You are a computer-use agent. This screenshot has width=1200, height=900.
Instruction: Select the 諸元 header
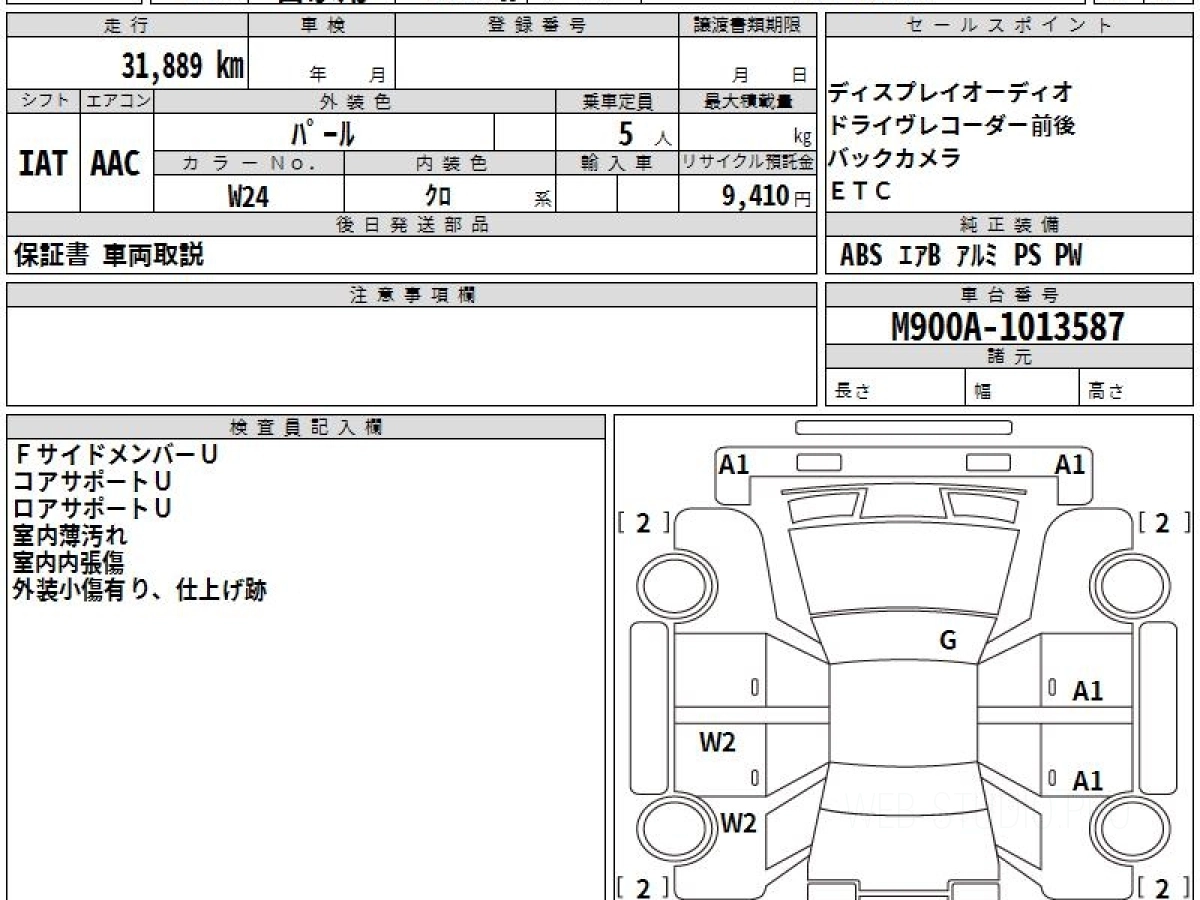[1009, 357]
